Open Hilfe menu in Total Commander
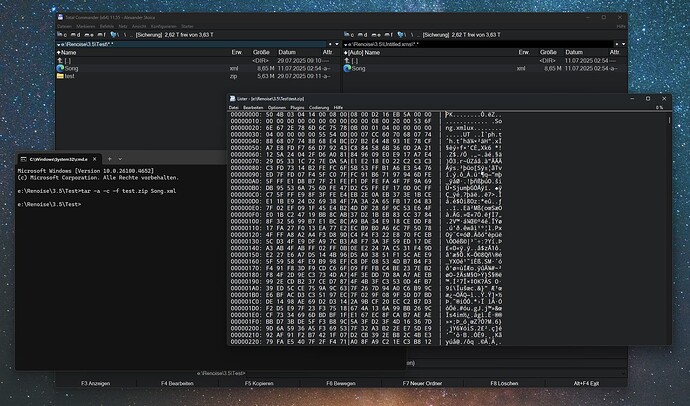Viewport: 690px width, 406px height. (x=621, y=26)
